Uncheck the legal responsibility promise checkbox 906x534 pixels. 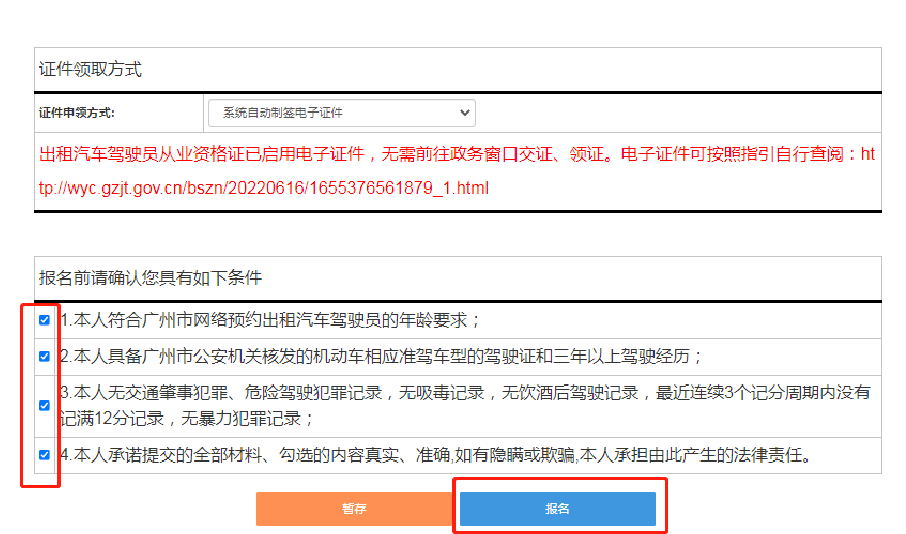tap(44, 455)
